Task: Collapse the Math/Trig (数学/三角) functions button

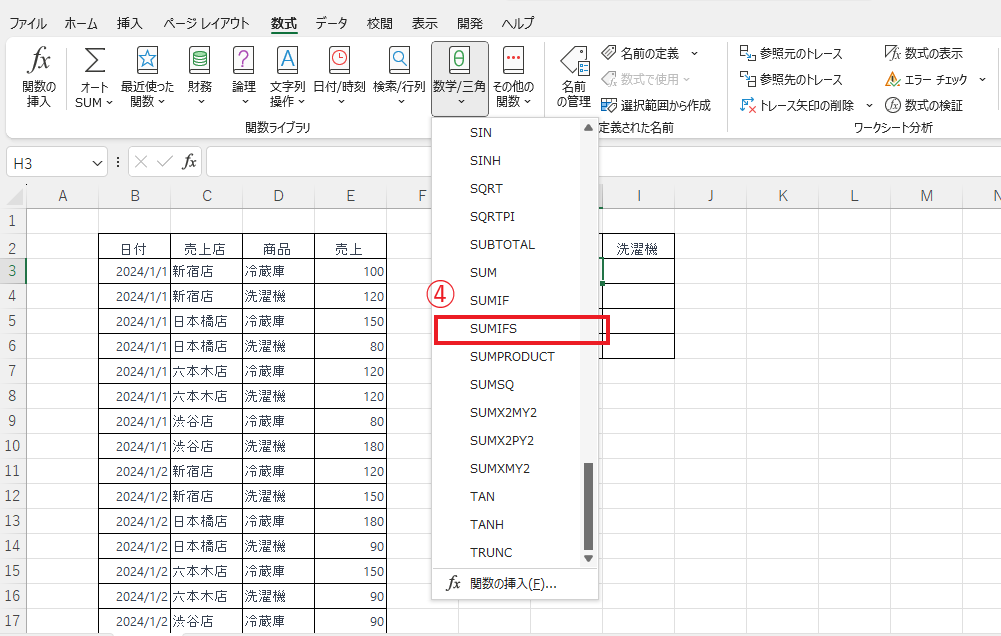Action: 460,79
